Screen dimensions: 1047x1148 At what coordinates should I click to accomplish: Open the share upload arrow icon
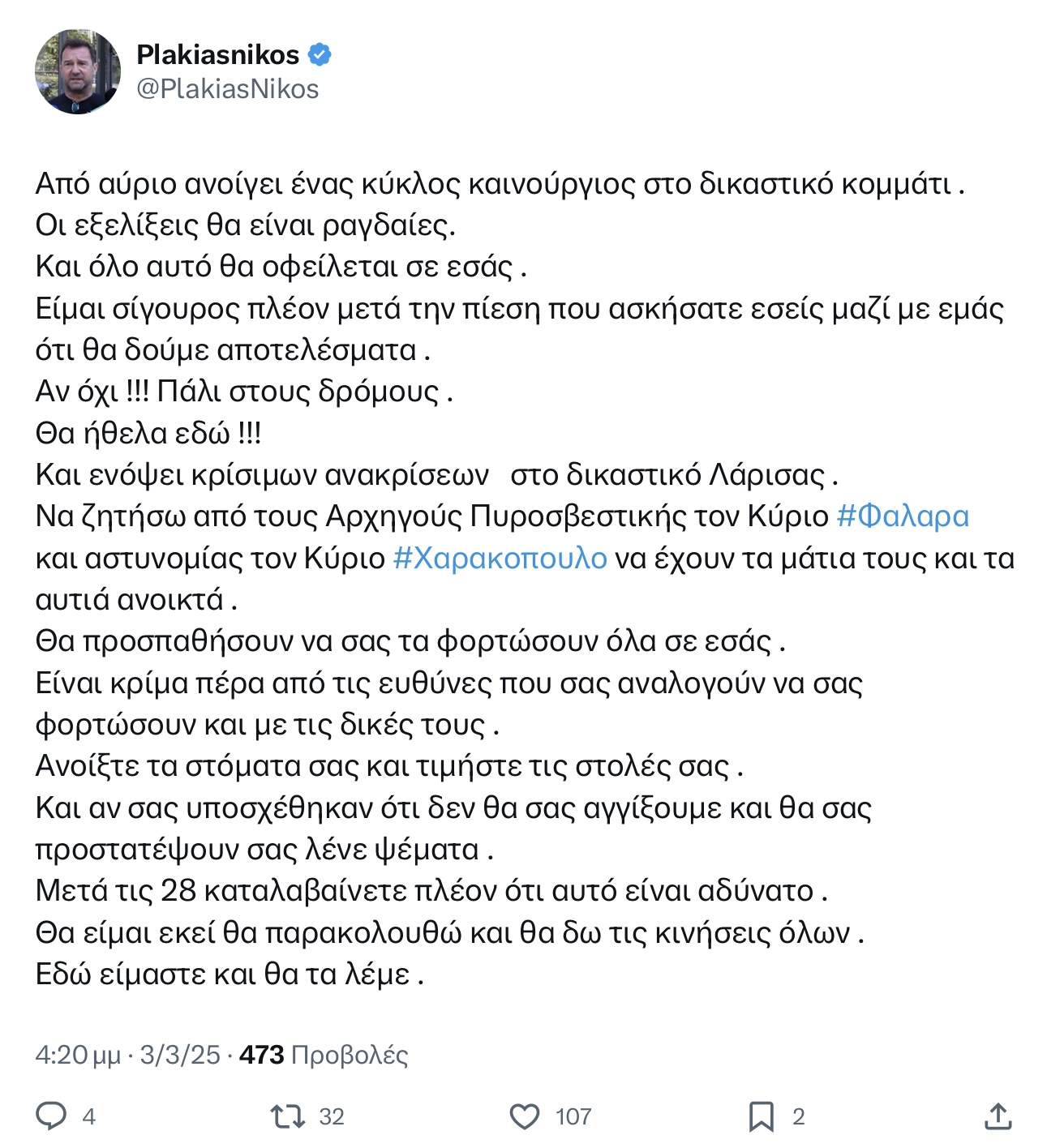[998, 1116]
